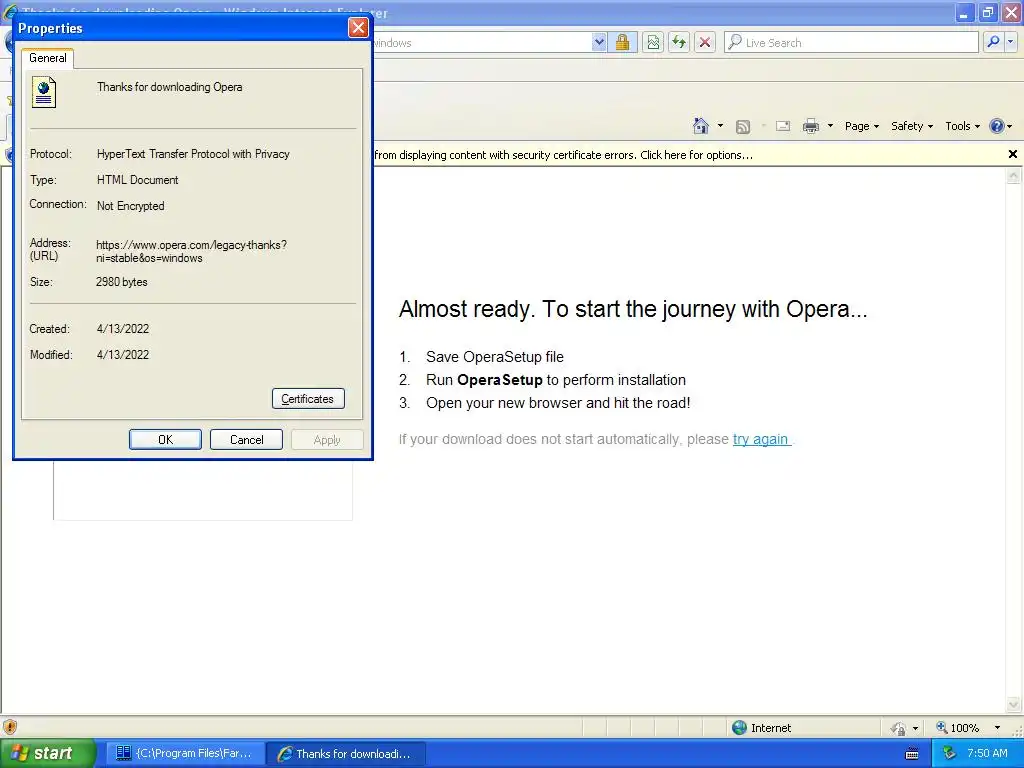The image size is (1024, 768).
Task: Click the refresh page icon
Action: click(679, 42)
